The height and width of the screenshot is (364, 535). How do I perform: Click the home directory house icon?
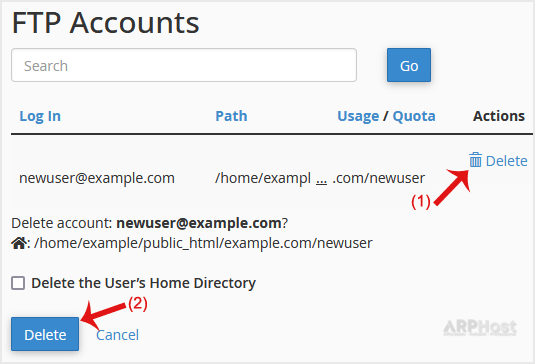click(19, 243)
